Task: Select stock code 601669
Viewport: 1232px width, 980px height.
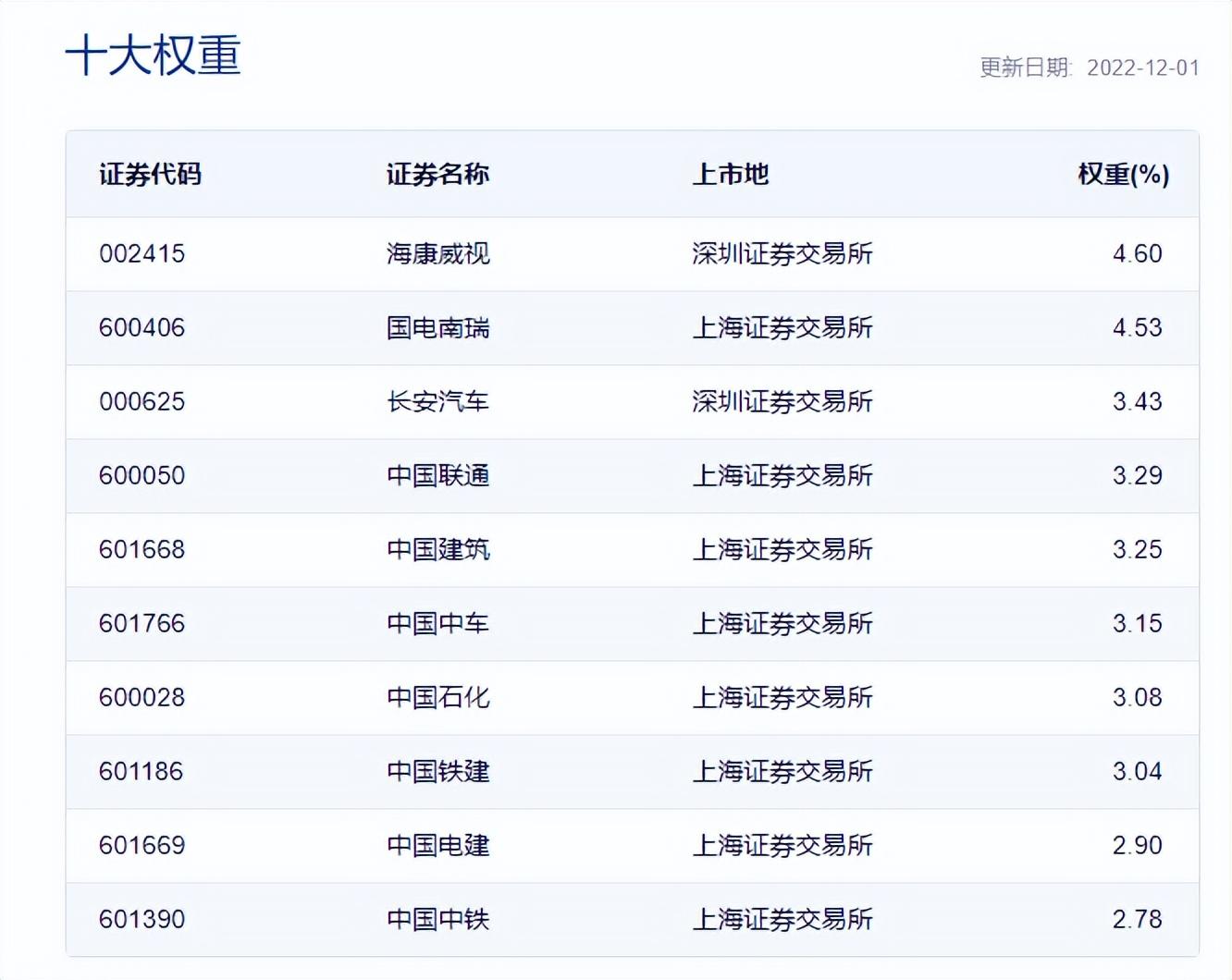Action: (142, 845)
